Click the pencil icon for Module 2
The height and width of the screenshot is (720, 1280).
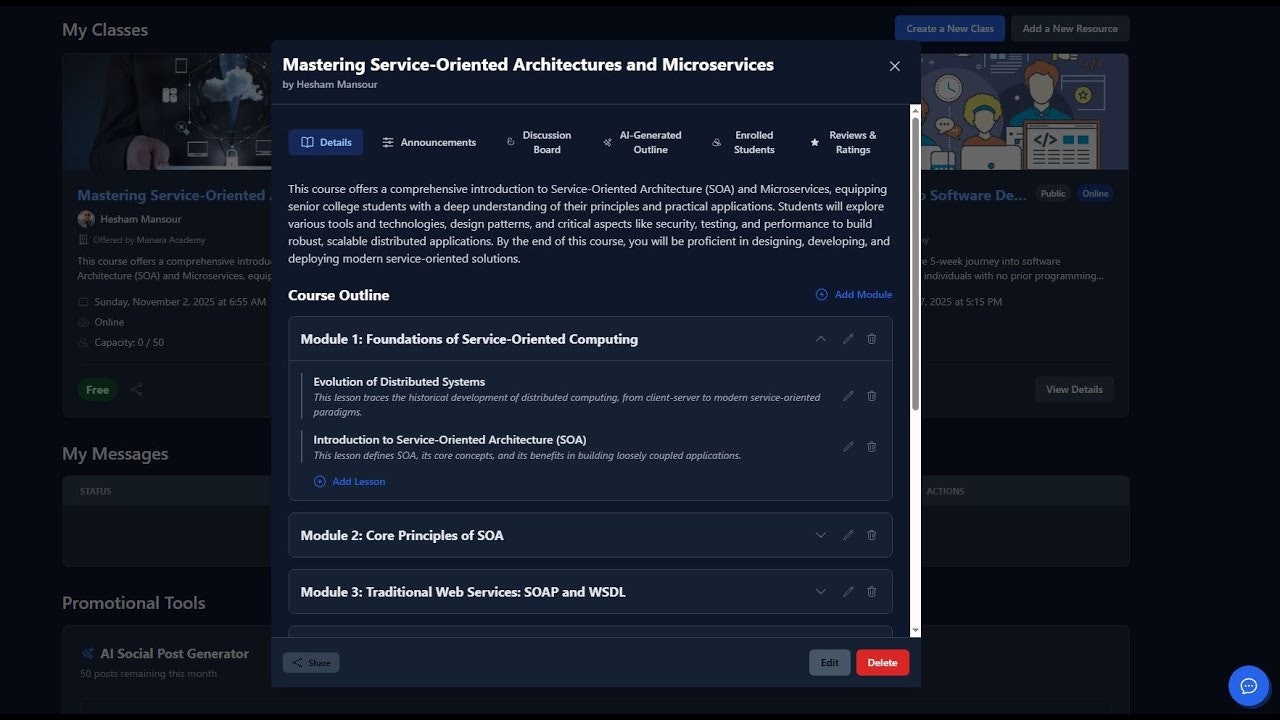[848, 535]
